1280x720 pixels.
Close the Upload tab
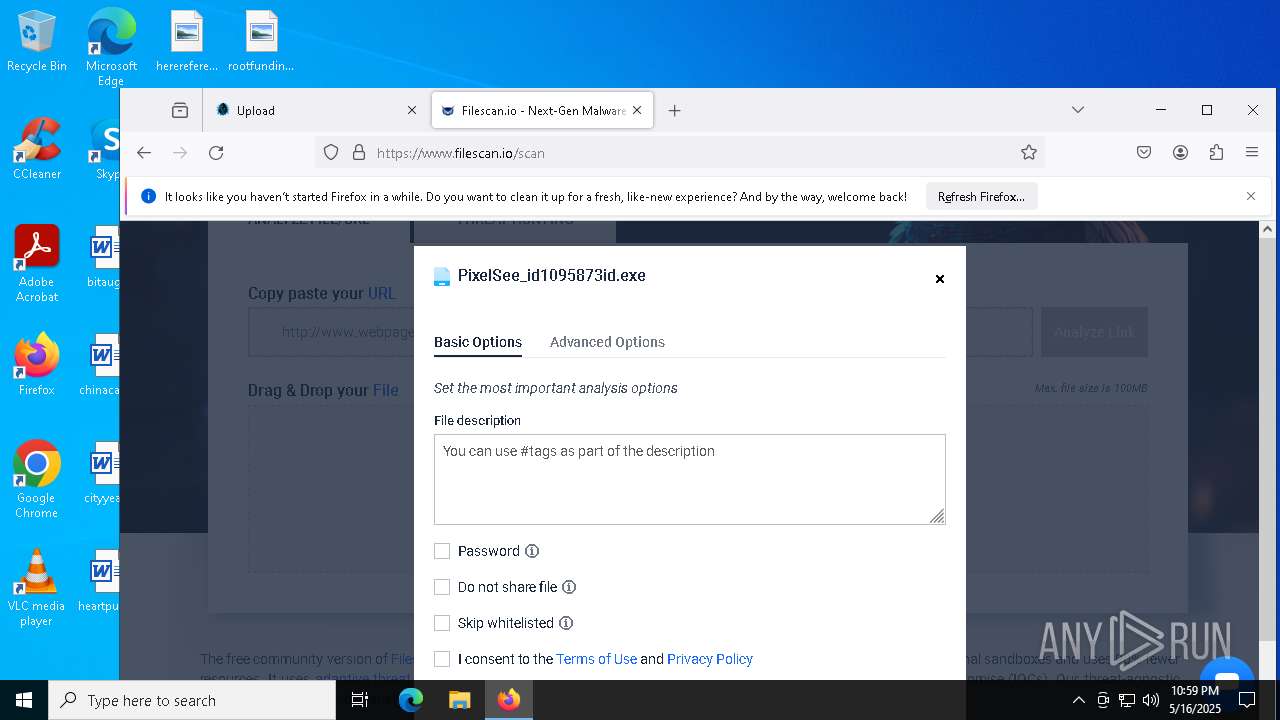[x=412, y=110]
